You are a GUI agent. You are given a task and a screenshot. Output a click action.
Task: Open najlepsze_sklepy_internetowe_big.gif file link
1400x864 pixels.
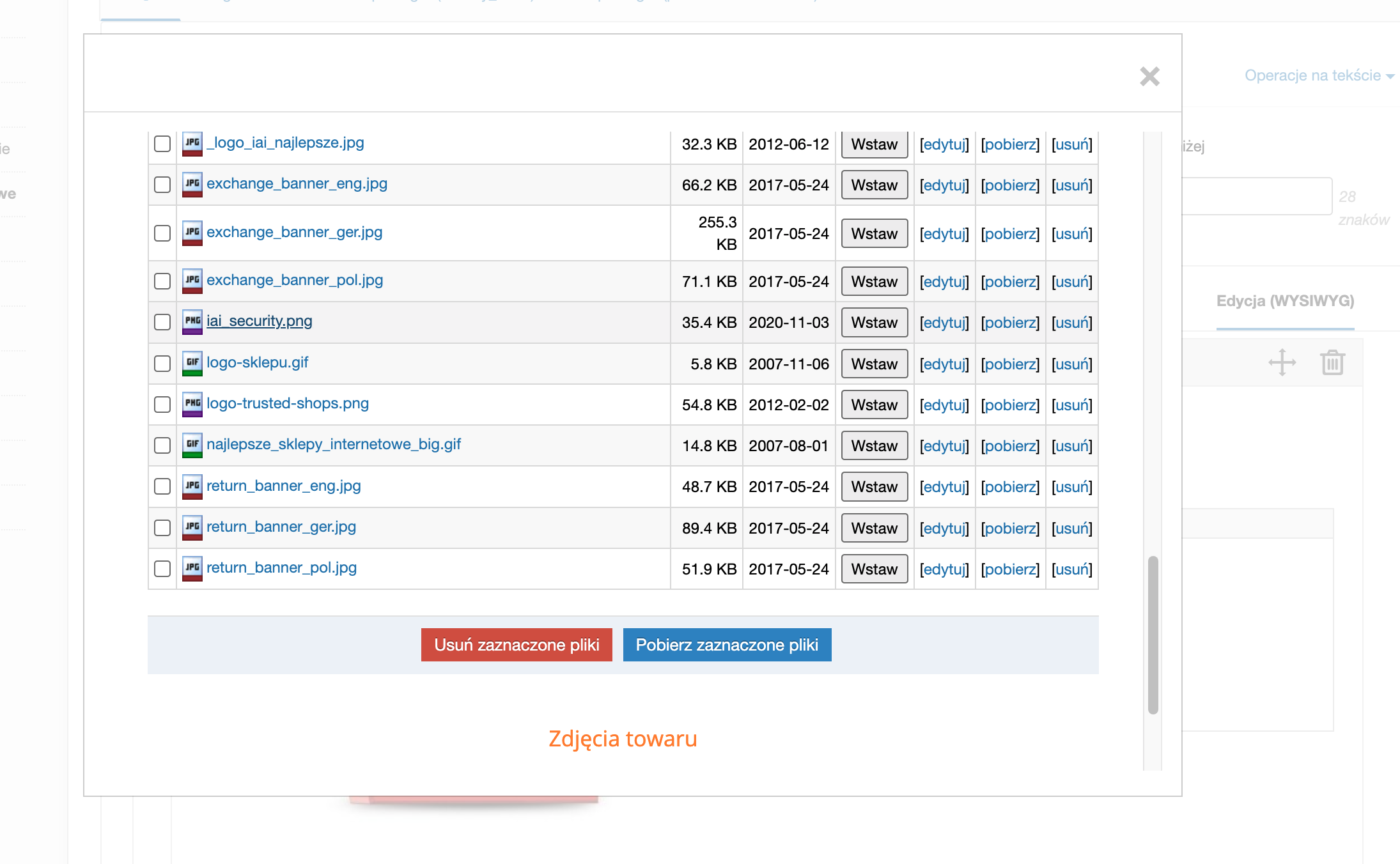334,444
